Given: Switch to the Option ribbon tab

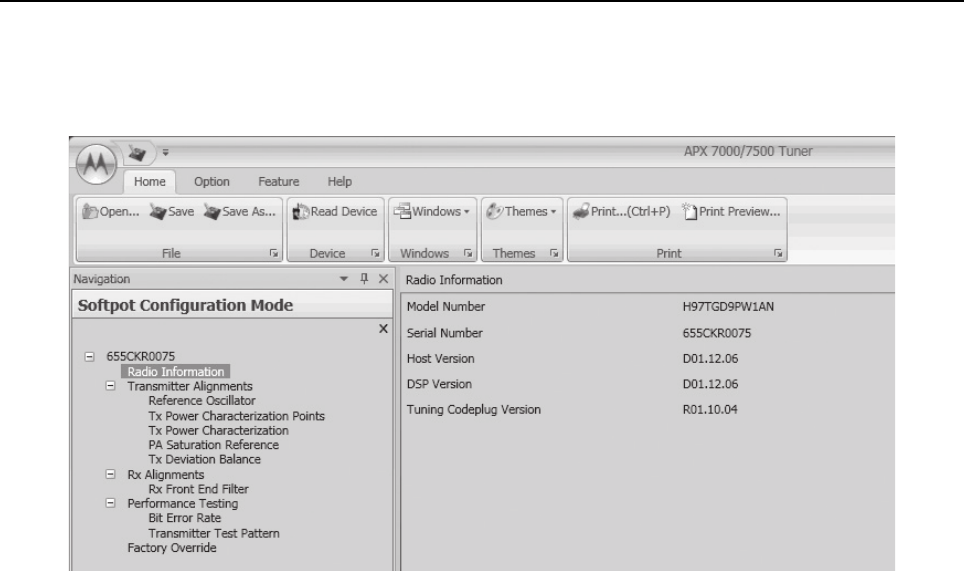Looking at the screenshot, I should pyautogui.click(x=211, y=181).
